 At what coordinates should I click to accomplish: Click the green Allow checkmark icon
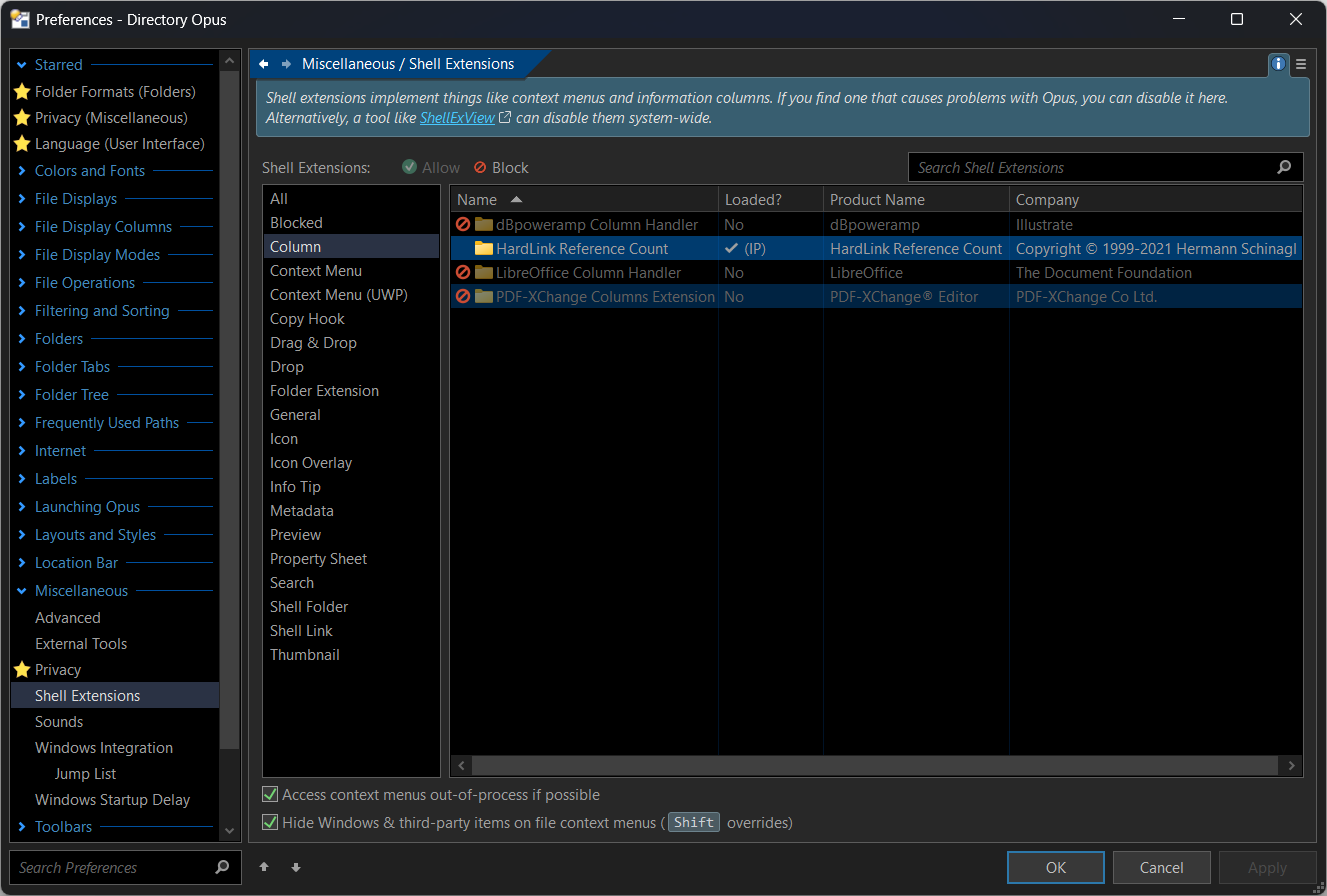pos(409,167)
